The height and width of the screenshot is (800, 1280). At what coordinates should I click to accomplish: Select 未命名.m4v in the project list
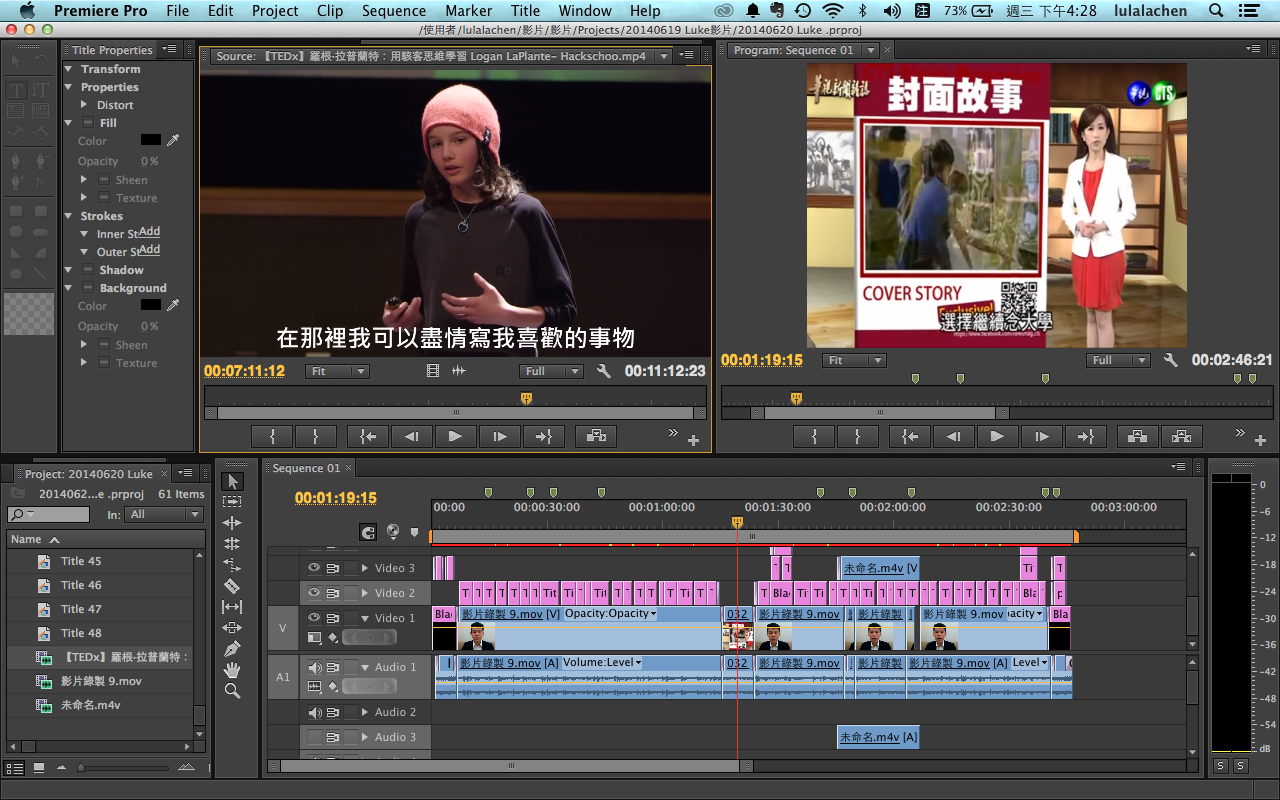tap(91, 705)
